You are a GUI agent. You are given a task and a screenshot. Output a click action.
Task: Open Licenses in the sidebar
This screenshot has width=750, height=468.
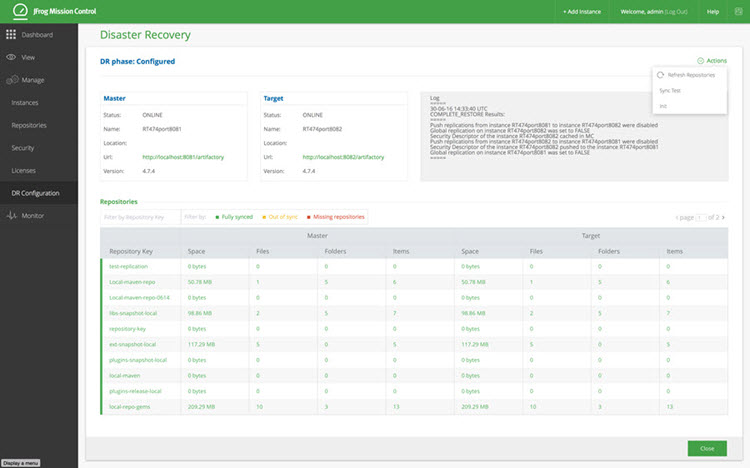(x=25, y=170)
